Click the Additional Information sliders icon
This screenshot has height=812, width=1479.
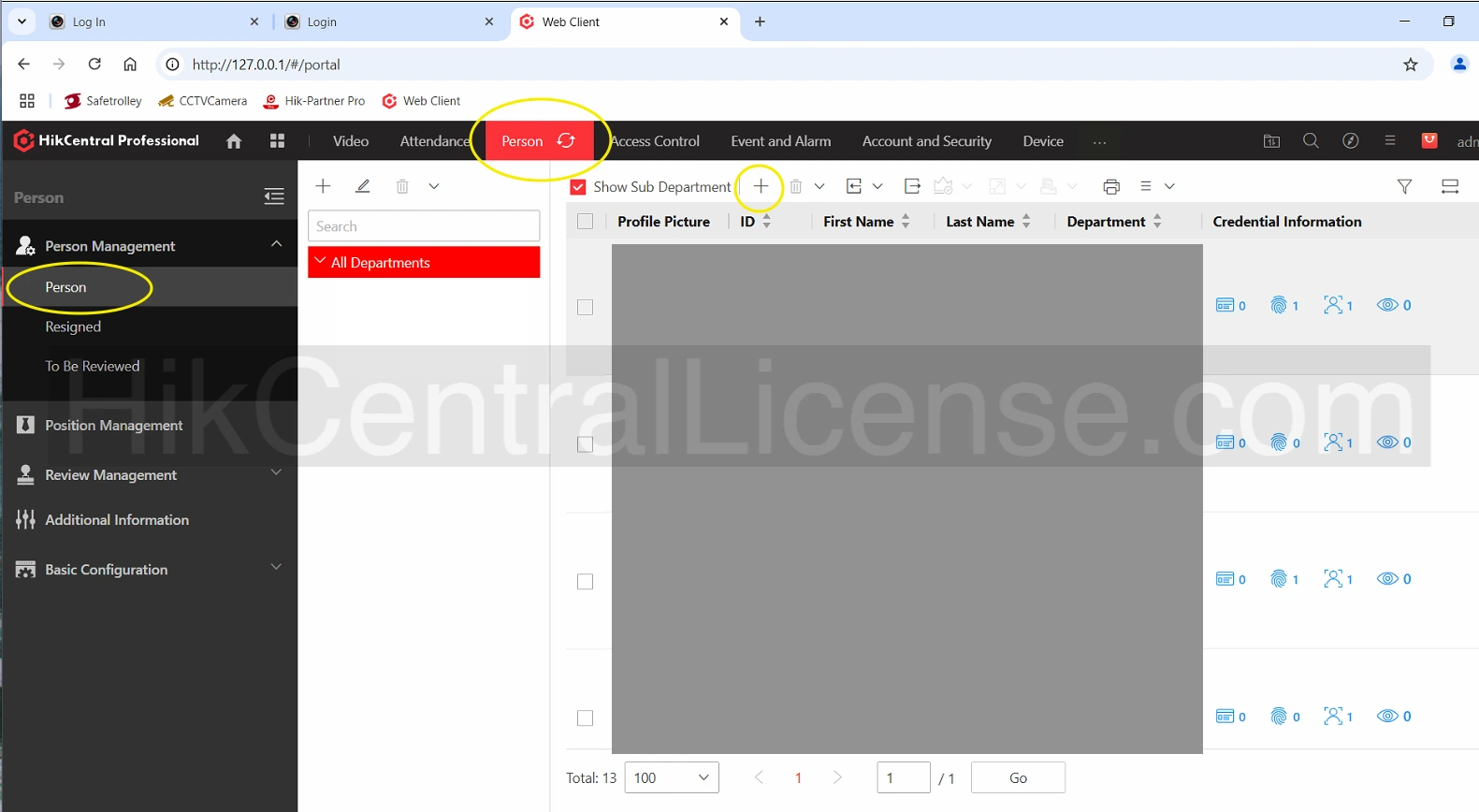click(x=26, y=519)
